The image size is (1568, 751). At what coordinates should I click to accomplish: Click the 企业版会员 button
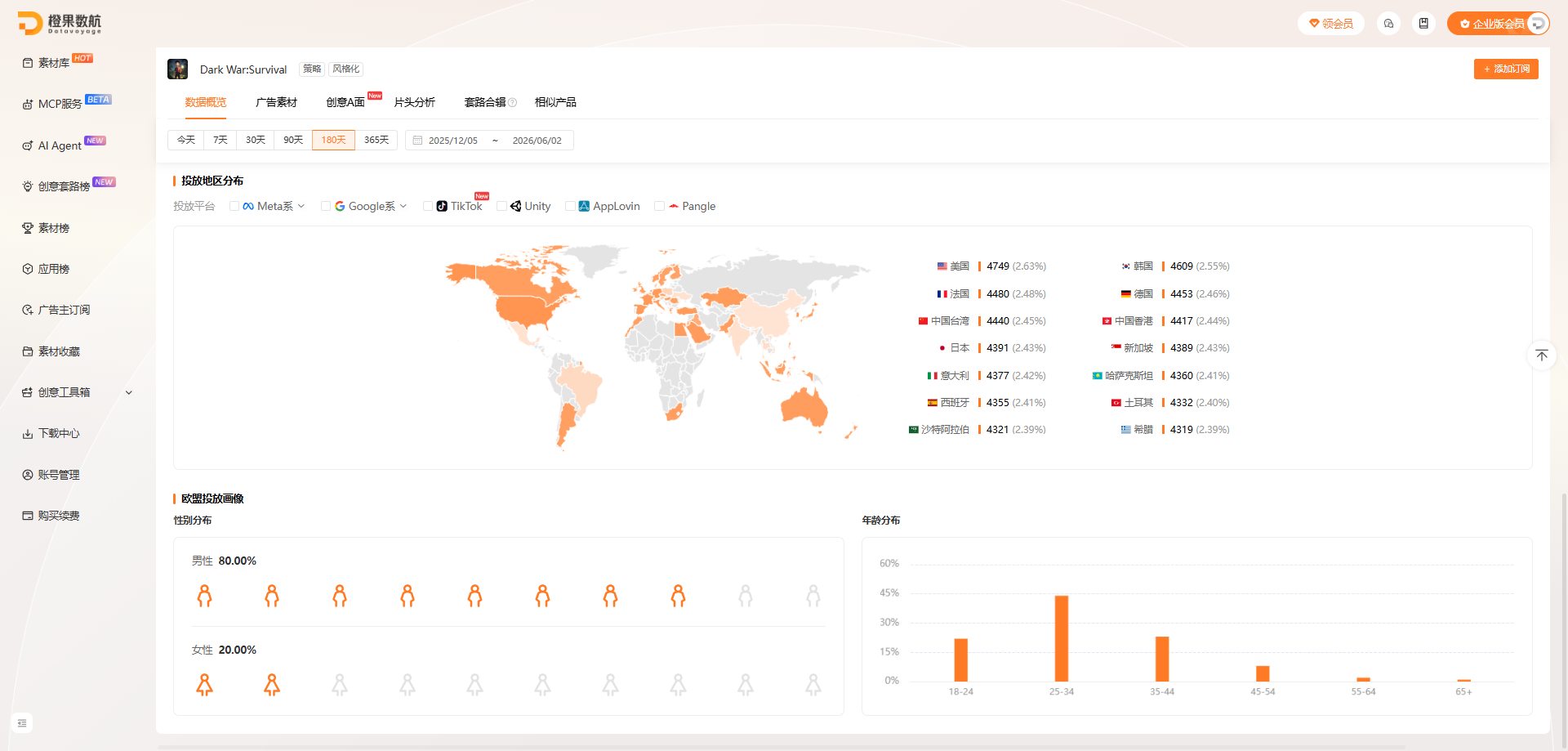click(1498, 24)
